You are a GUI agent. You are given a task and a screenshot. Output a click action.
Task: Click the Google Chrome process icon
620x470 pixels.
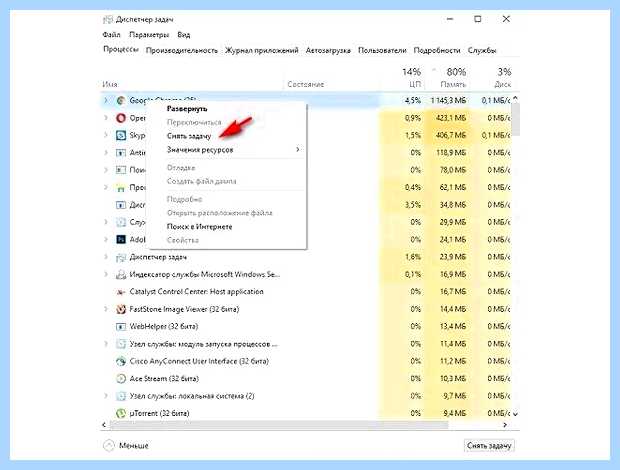[121, 100]
